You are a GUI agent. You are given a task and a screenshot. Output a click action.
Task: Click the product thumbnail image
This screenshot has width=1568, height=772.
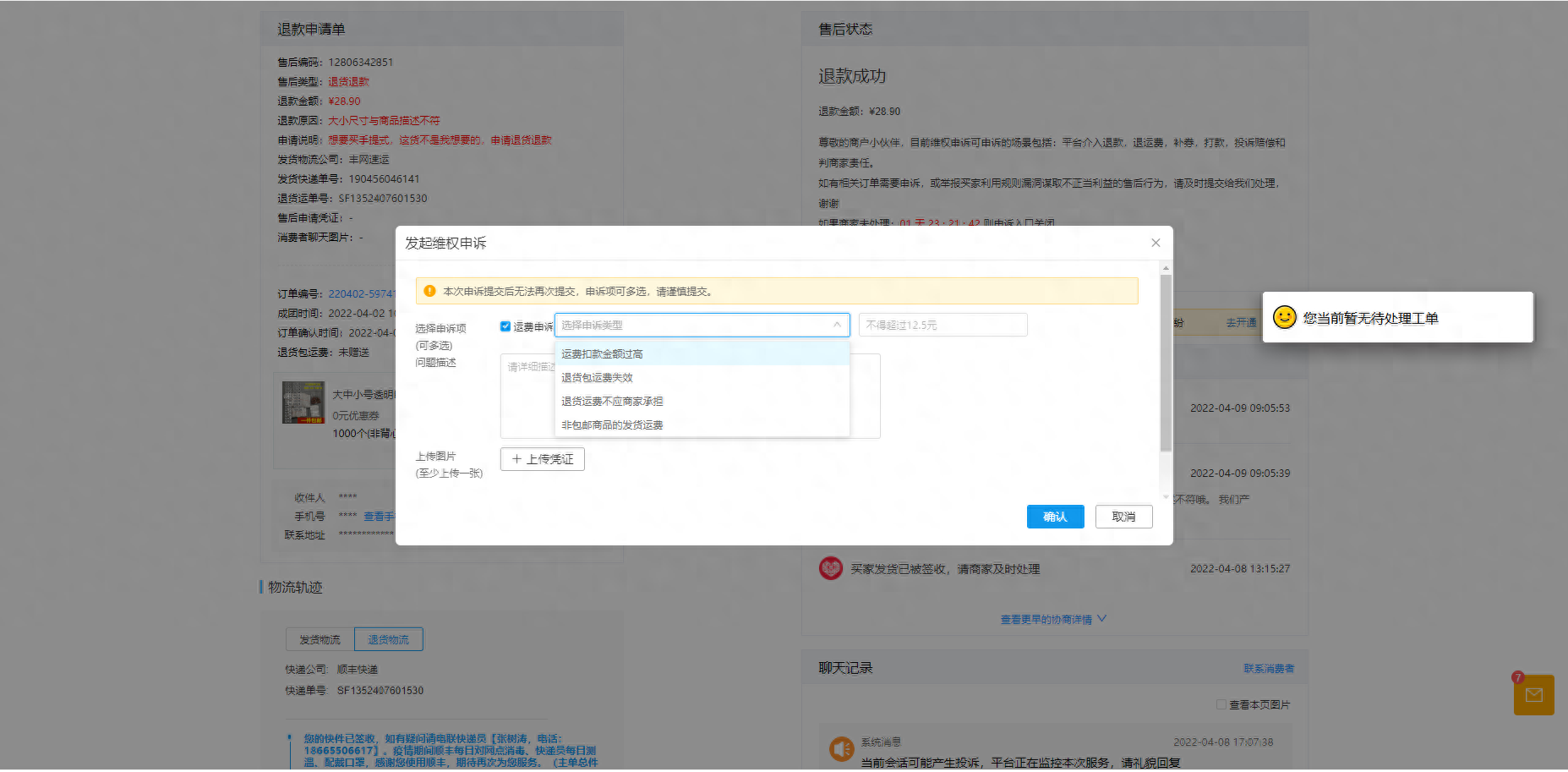[x=303, y=402]
